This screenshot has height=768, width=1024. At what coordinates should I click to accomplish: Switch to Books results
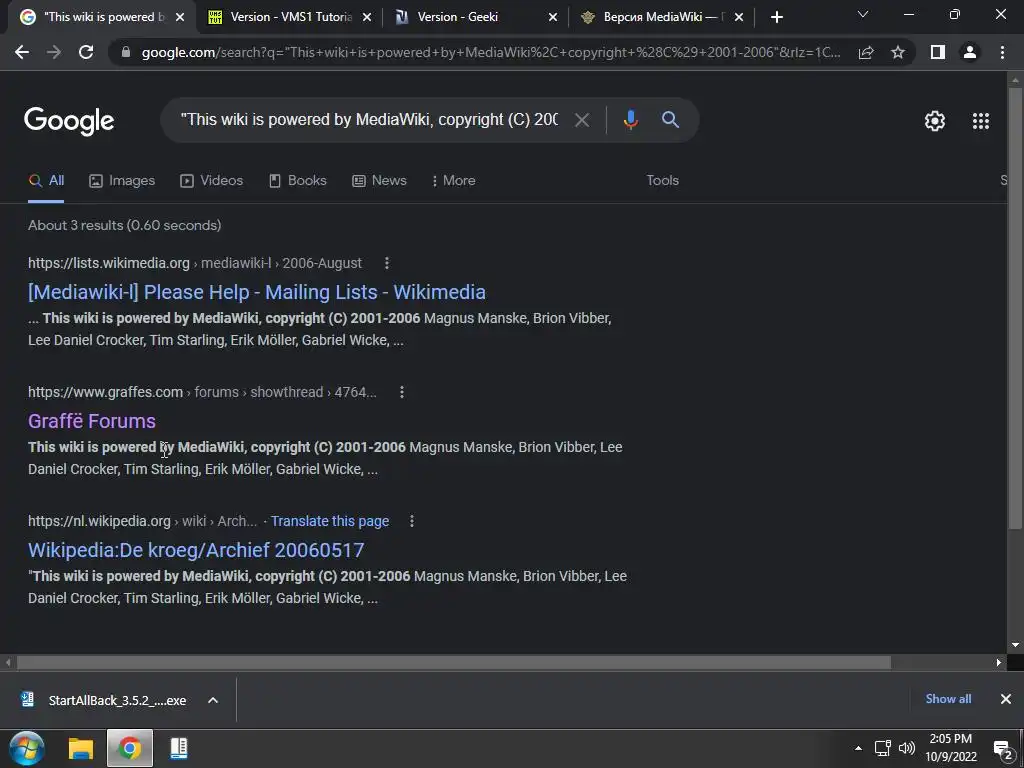(298, 181)
